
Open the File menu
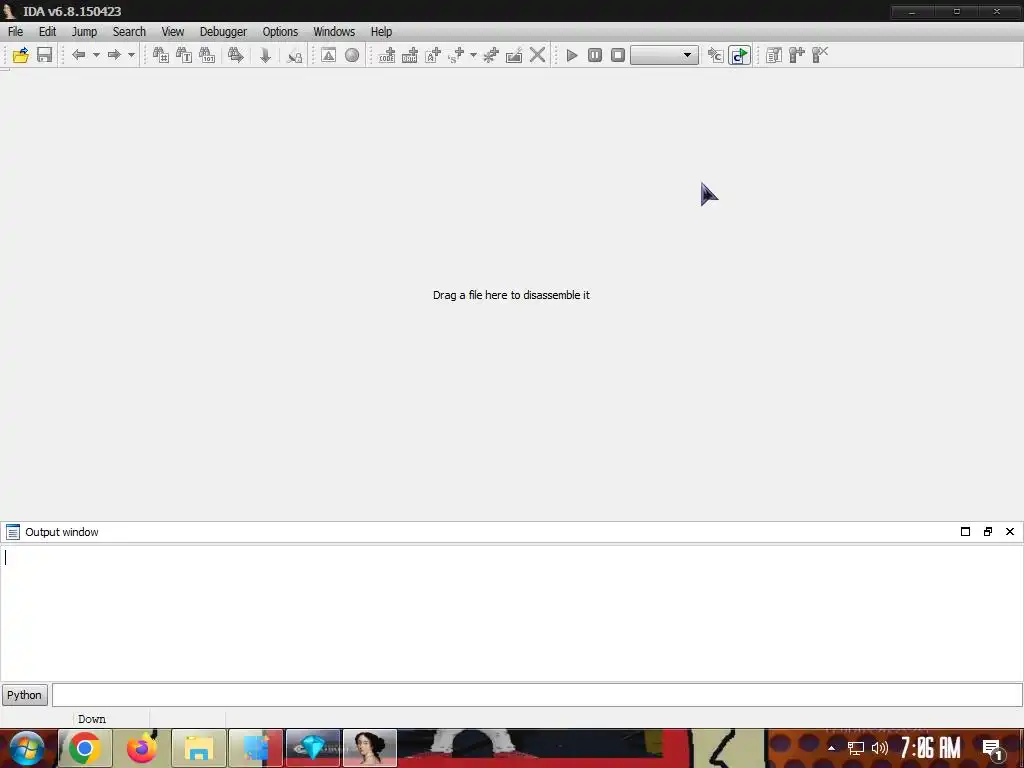(x=16, y=31)
